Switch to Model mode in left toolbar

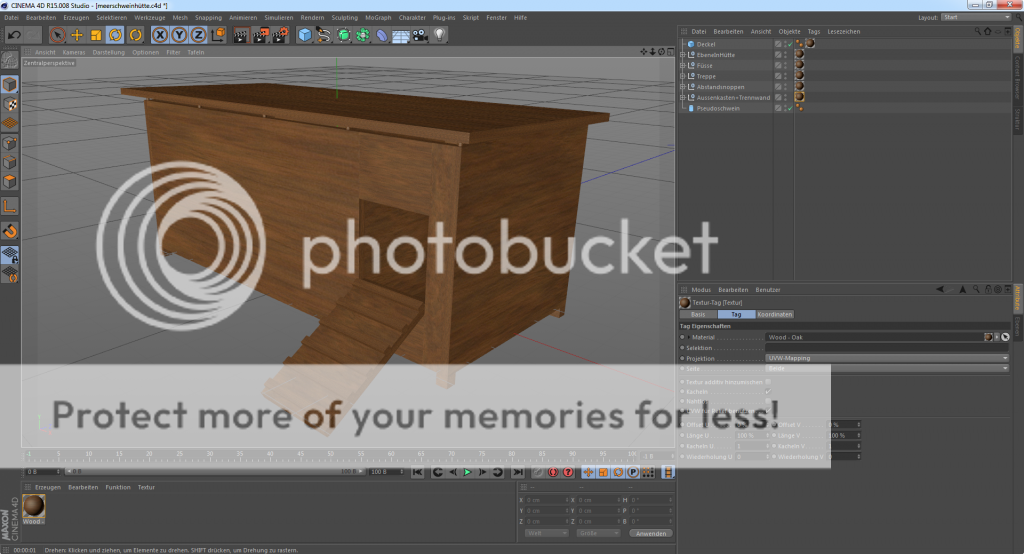(x=10, y=84)
